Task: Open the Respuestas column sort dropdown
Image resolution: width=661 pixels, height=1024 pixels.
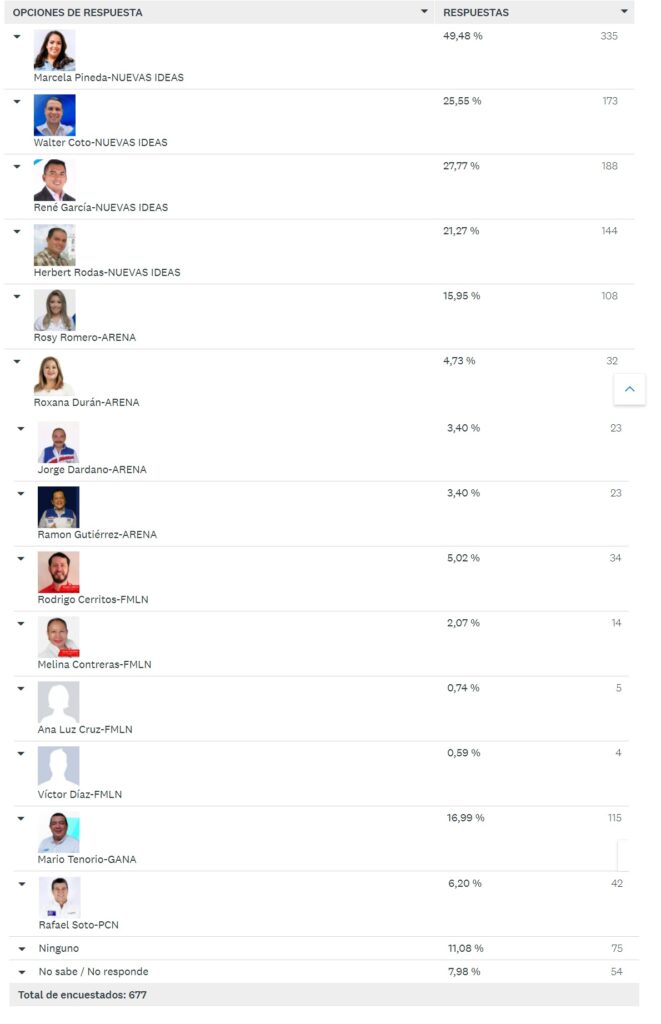Action: click(x=624, y=12)
